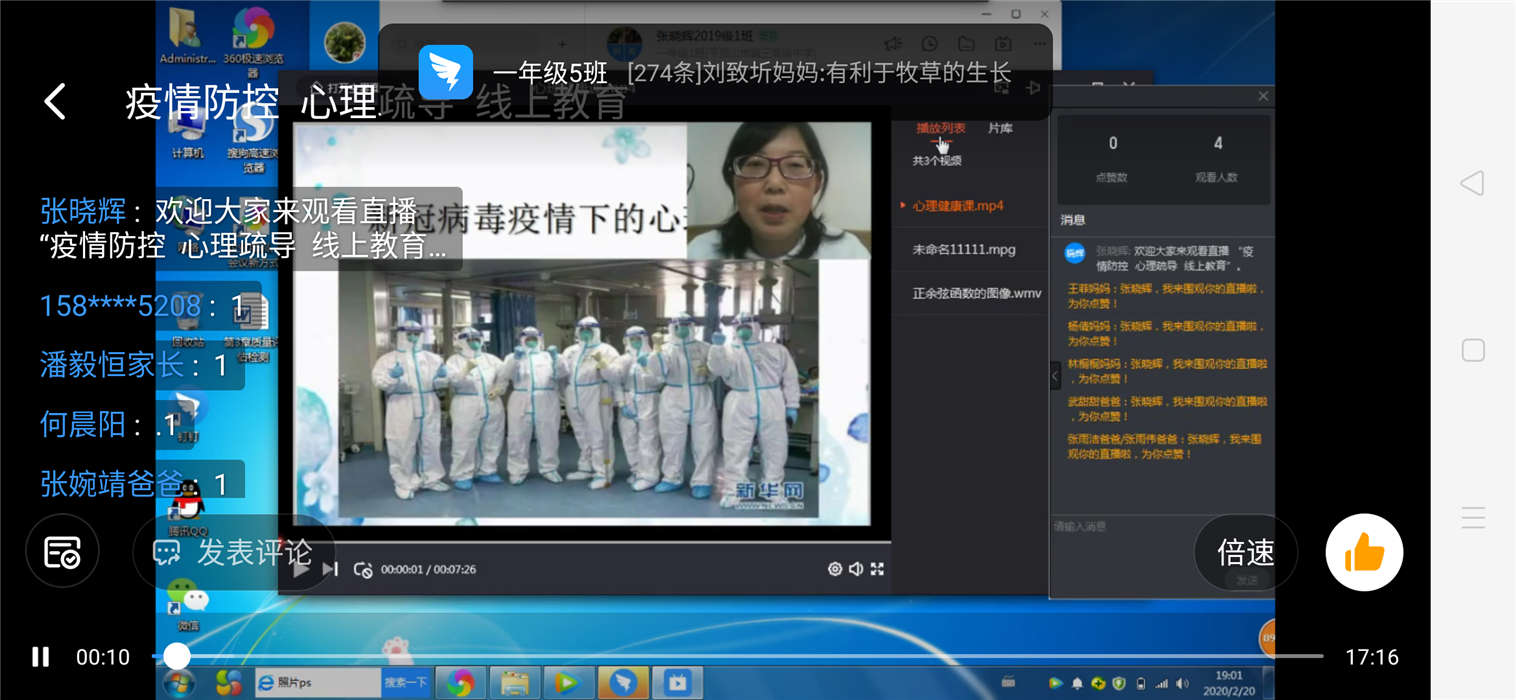The image size is (1516, 700).
Task: Open the DingTalk notification from 一年级5班
Action: click(x=715, y=72)
